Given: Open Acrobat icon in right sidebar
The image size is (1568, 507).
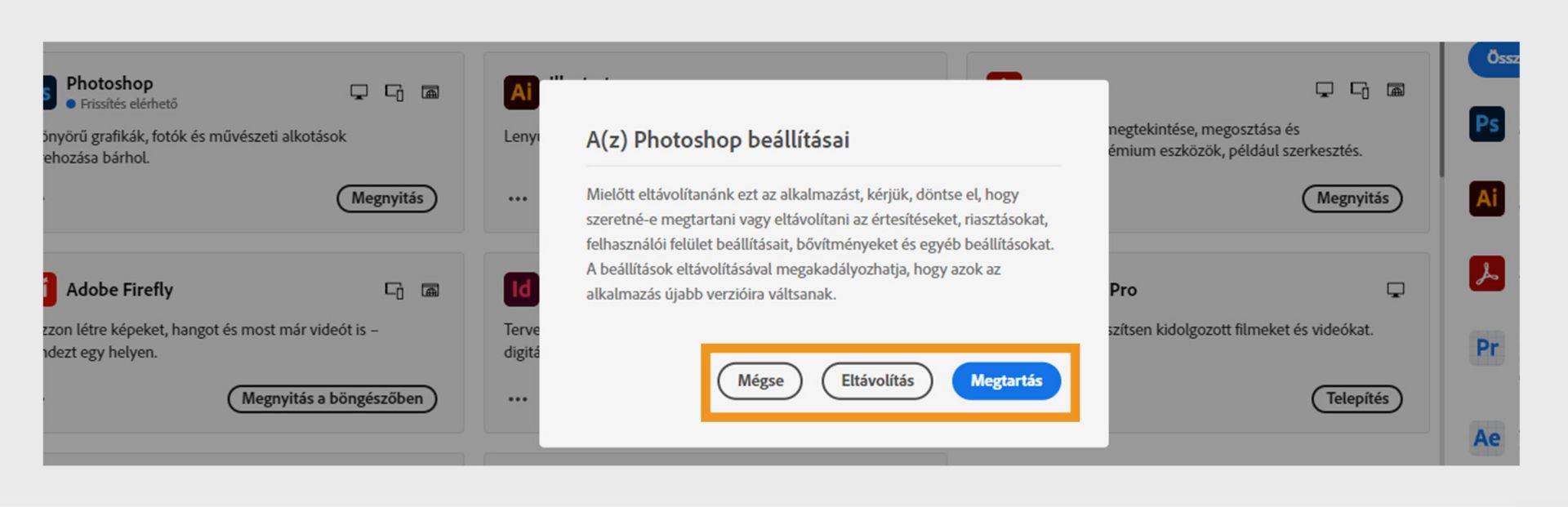Looking at the screenshot, I should (x=1486, y=274).
